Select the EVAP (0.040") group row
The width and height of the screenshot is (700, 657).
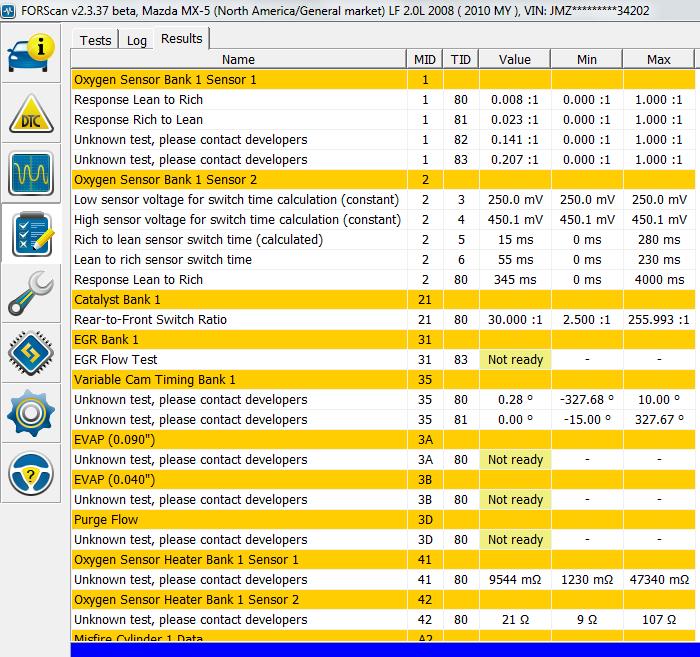(x=383, y=480)
